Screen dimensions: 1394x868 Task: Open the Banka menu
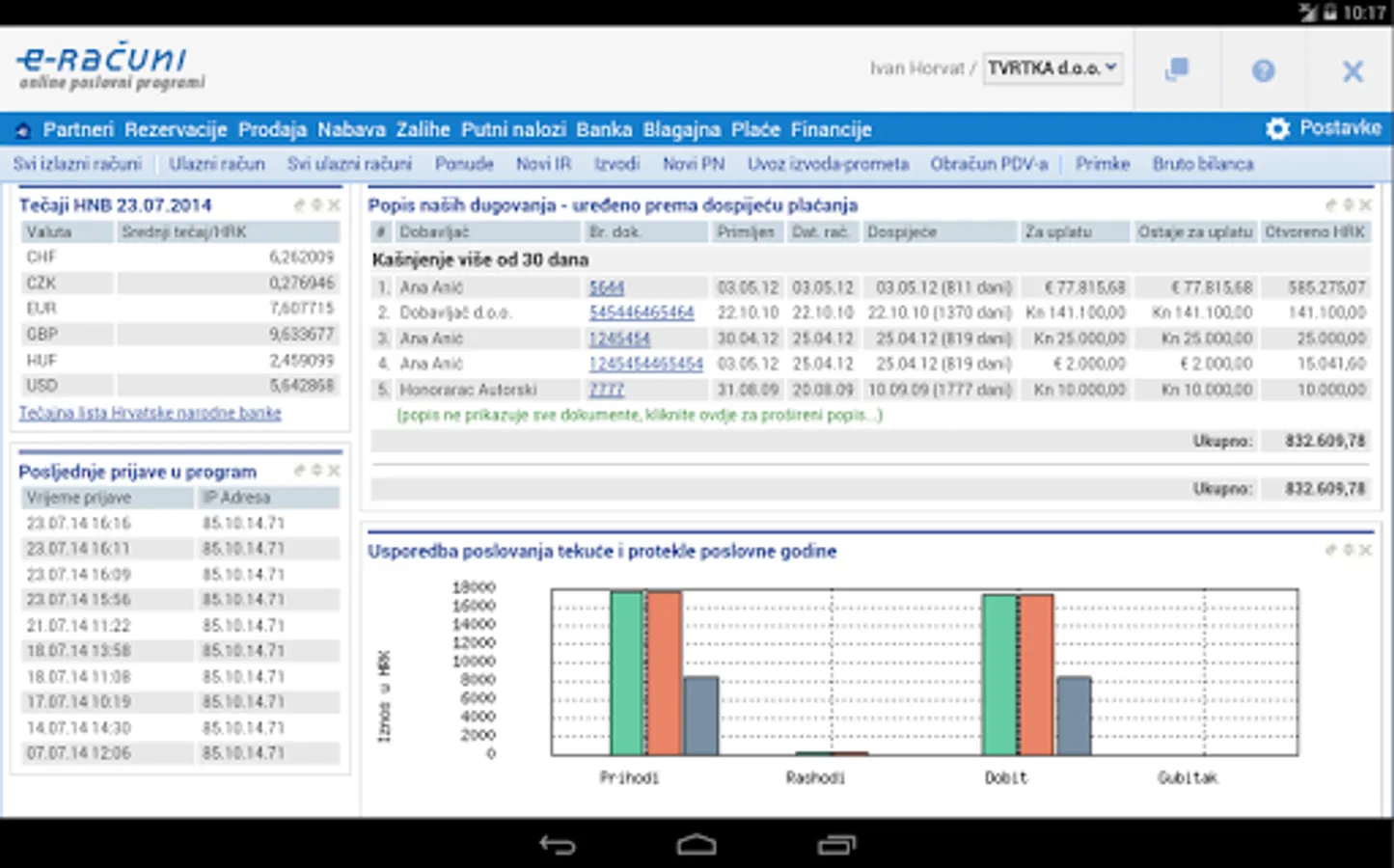tap(604, 129)
